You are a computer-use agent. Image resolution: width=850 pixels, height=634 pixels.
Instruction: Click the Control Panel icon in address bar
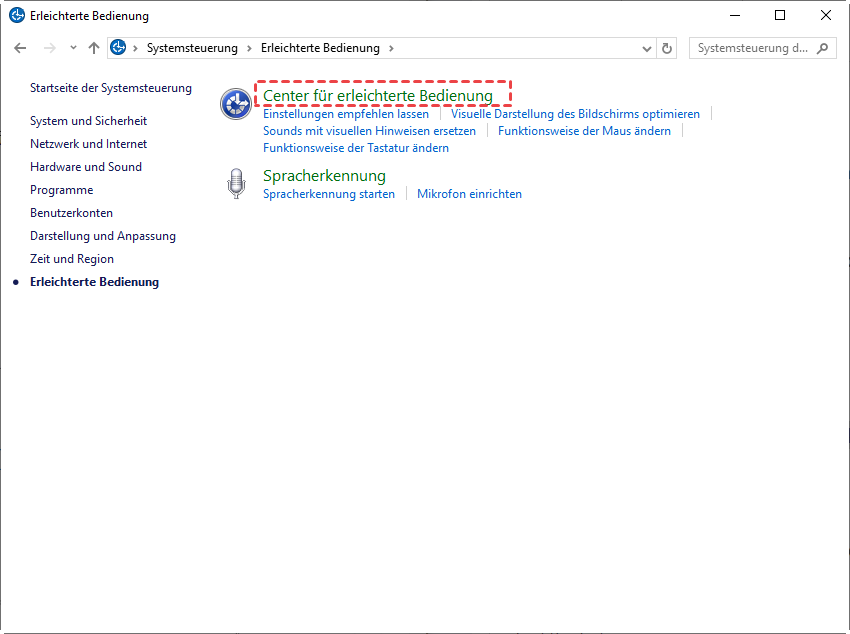119,48
